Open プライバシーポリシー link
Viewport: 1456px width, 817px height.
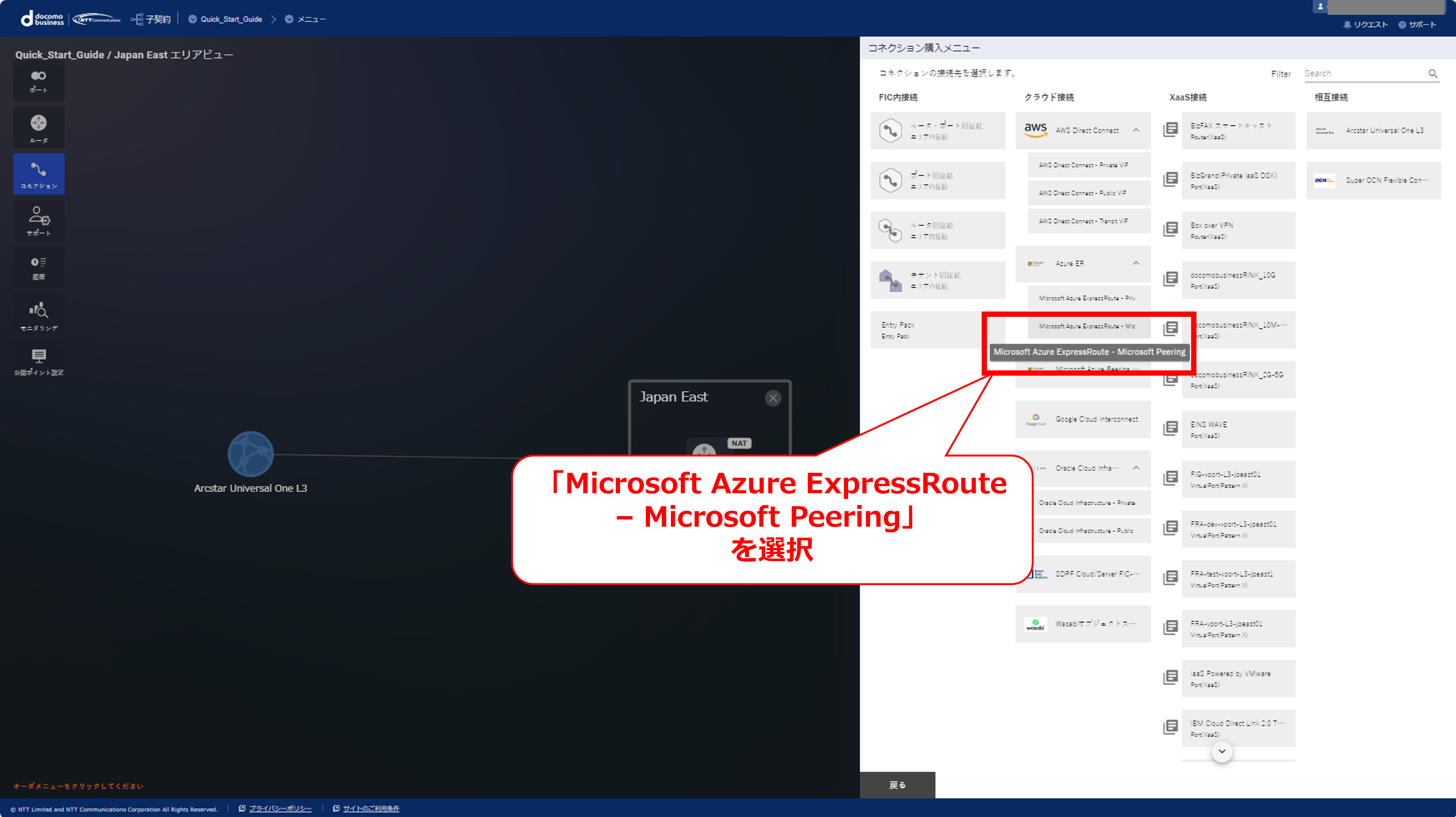coord(280,809)
